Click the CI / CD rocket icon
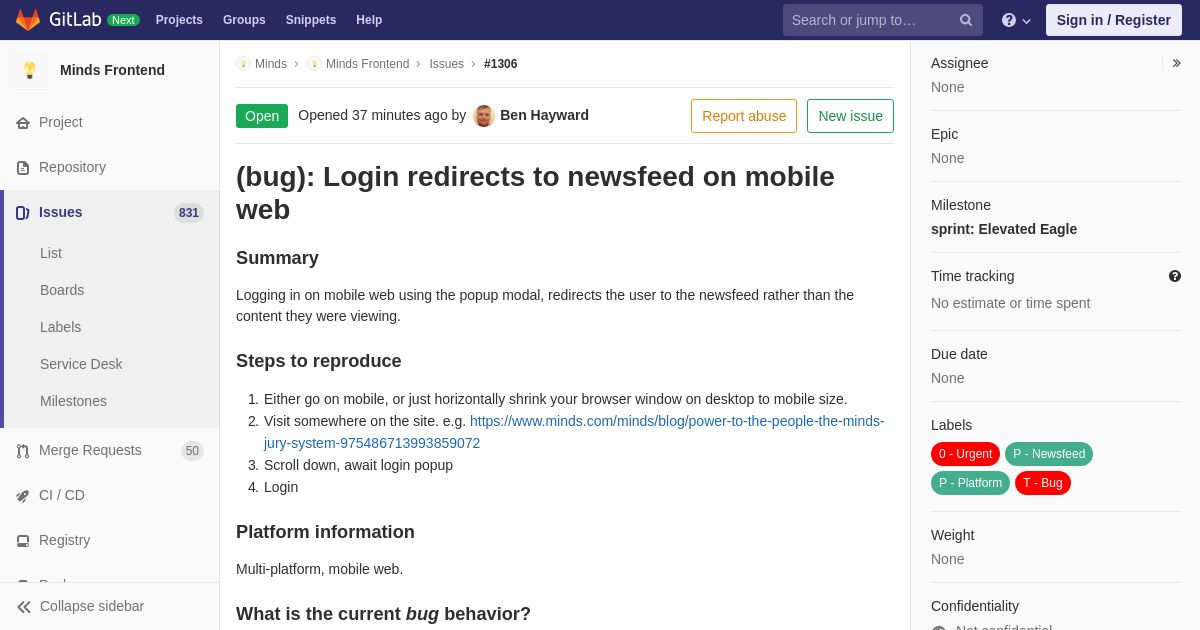Image resolution: width=1200 pixels, height=630 pixels. point(23,496)
